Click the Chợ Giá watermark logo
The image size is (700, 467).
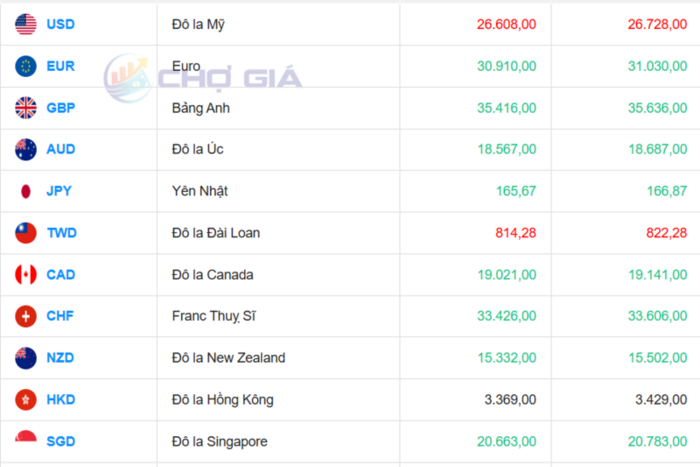point(203,75)
